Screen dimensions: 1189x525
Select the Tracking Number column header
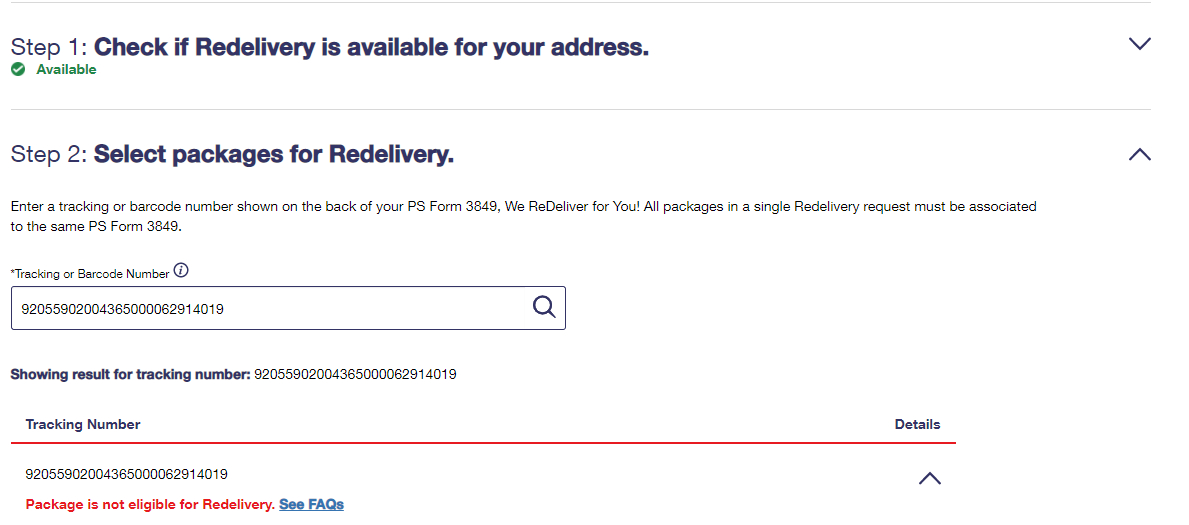click(83, 424)
